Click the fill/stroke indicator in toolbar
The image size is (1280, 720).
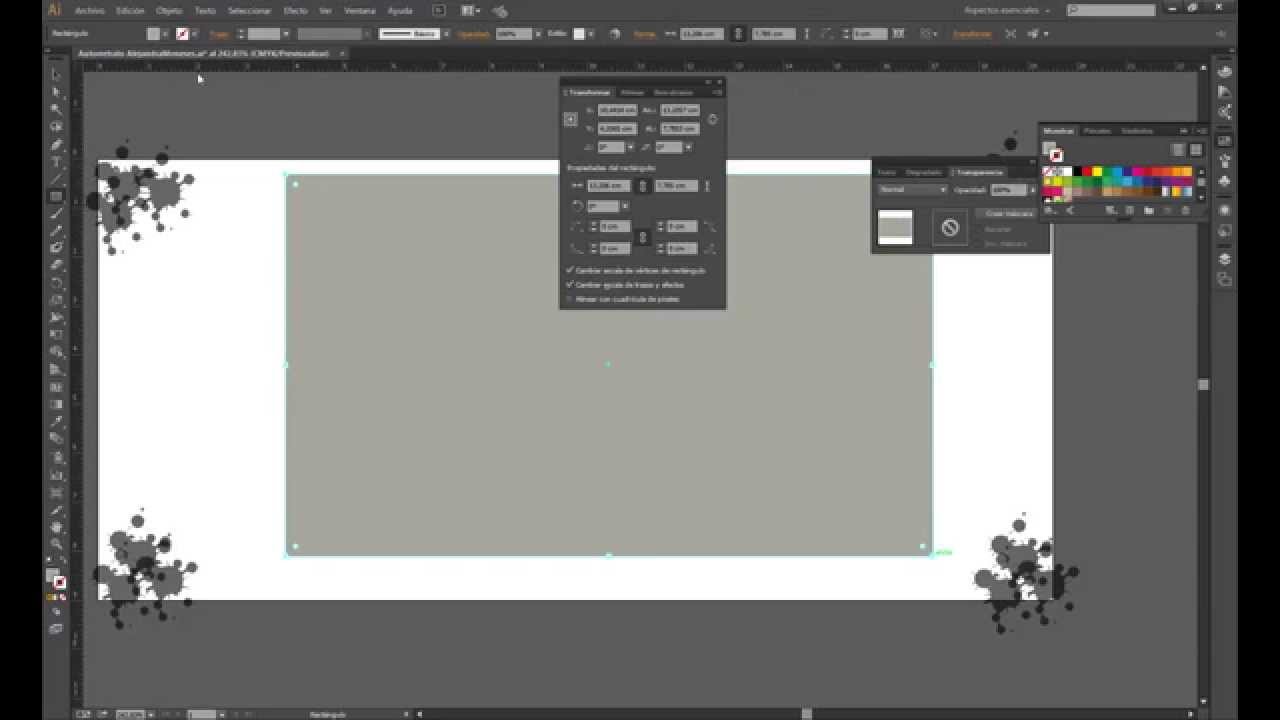(x=55, y=579)
